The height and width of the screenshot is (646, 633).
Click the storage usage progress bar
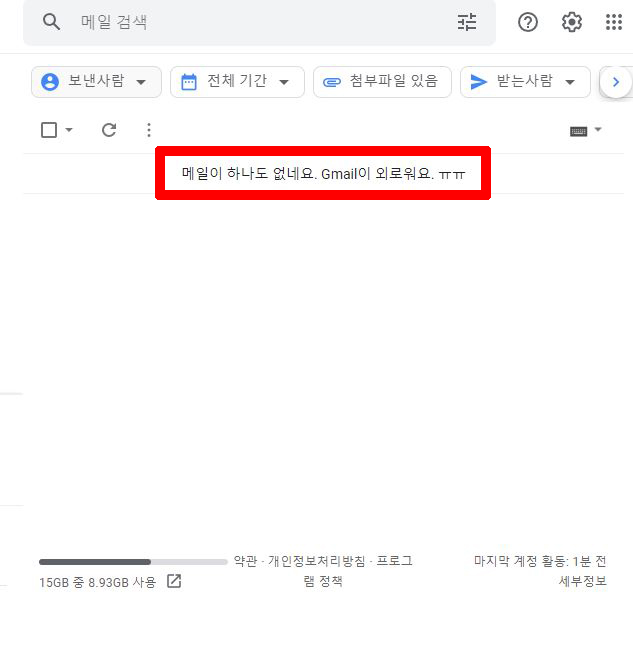133,562
